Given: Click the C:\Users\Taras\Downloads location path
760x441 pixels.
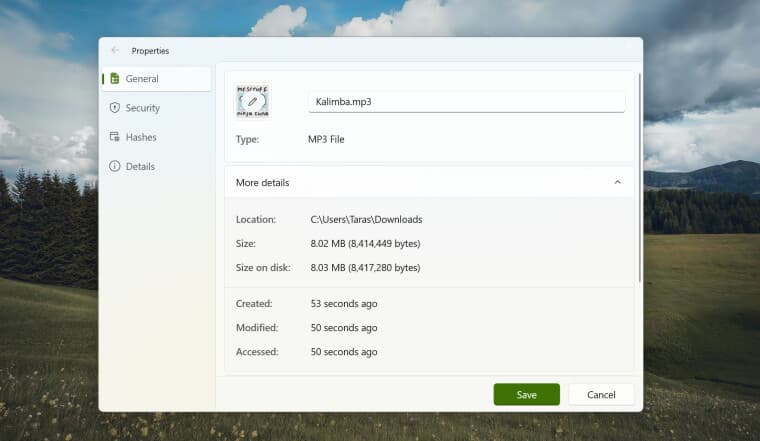Looking at the screenshot, I should pyautogui.click(x=366, y=219).
